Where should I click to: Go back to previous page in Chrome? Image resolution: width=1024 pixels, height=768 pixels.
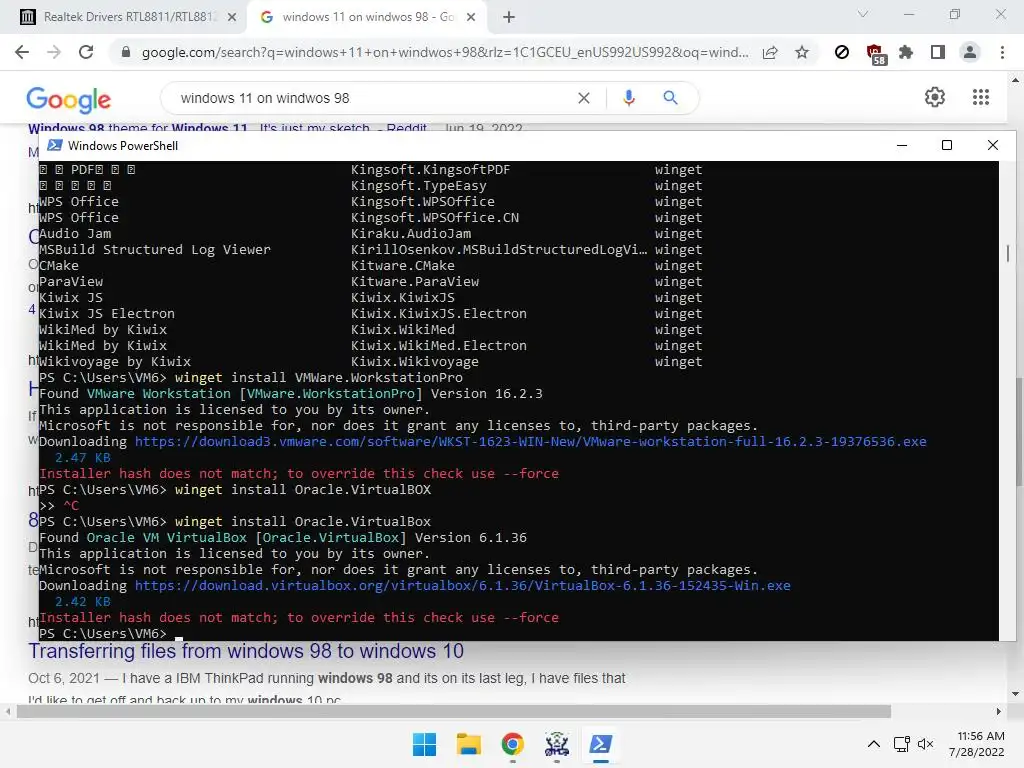coord(22,52)
